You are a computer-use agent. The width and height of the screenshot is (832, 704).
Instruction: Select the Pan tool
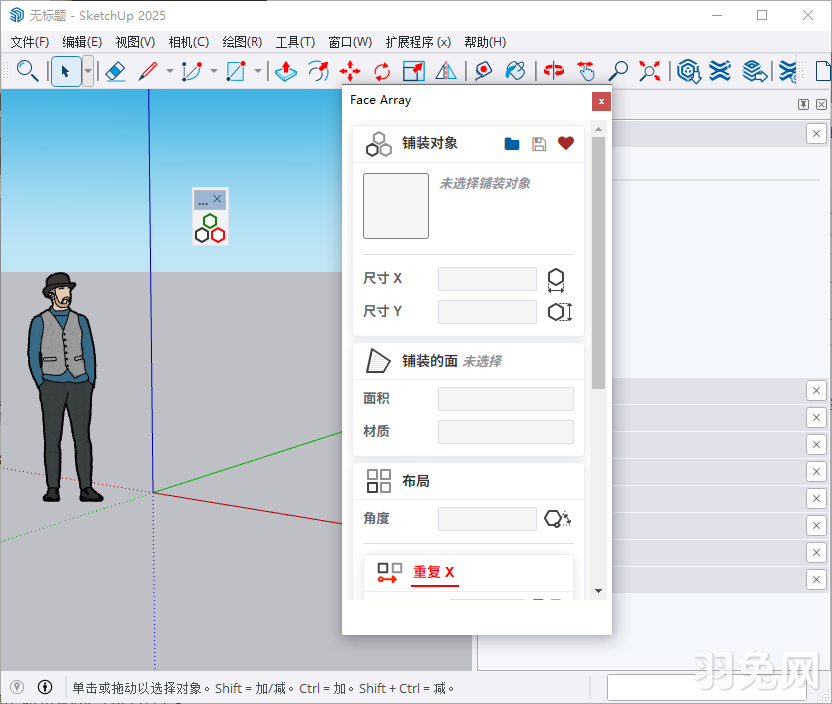(586, 71)
